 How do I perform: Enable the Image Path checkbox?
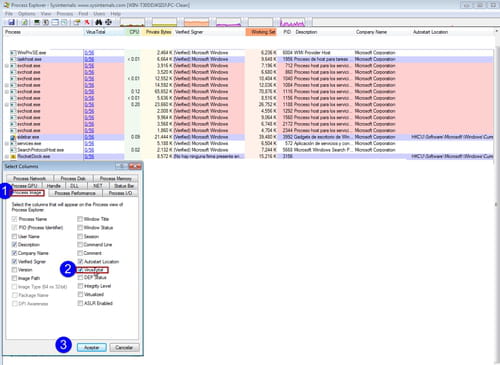tap(14, 278)
